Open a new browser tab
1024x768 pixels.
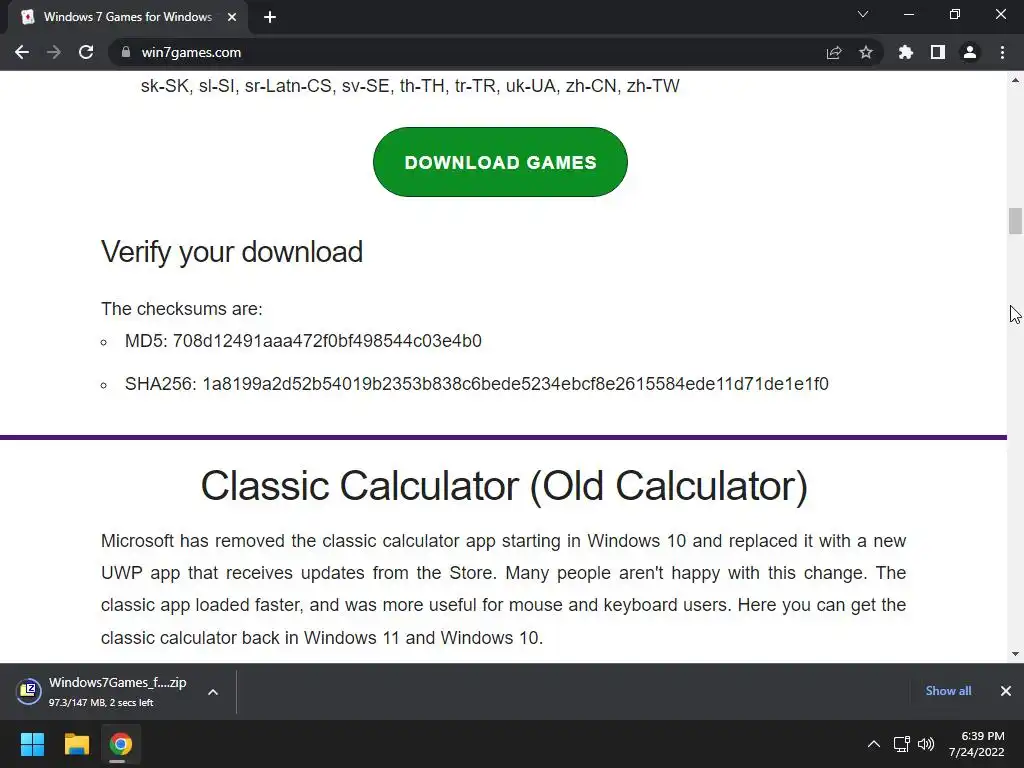pos(270,17)
